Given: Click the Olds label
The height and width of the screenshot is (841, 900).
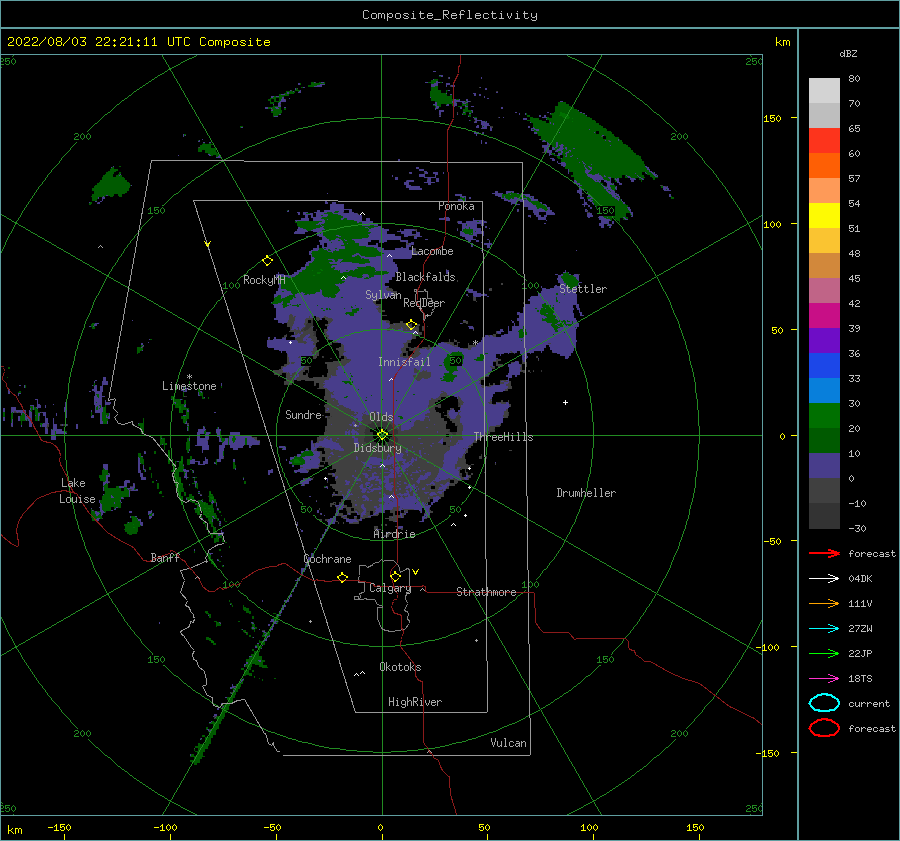Looking at the screenshot, I should click(x=381, y=417).
